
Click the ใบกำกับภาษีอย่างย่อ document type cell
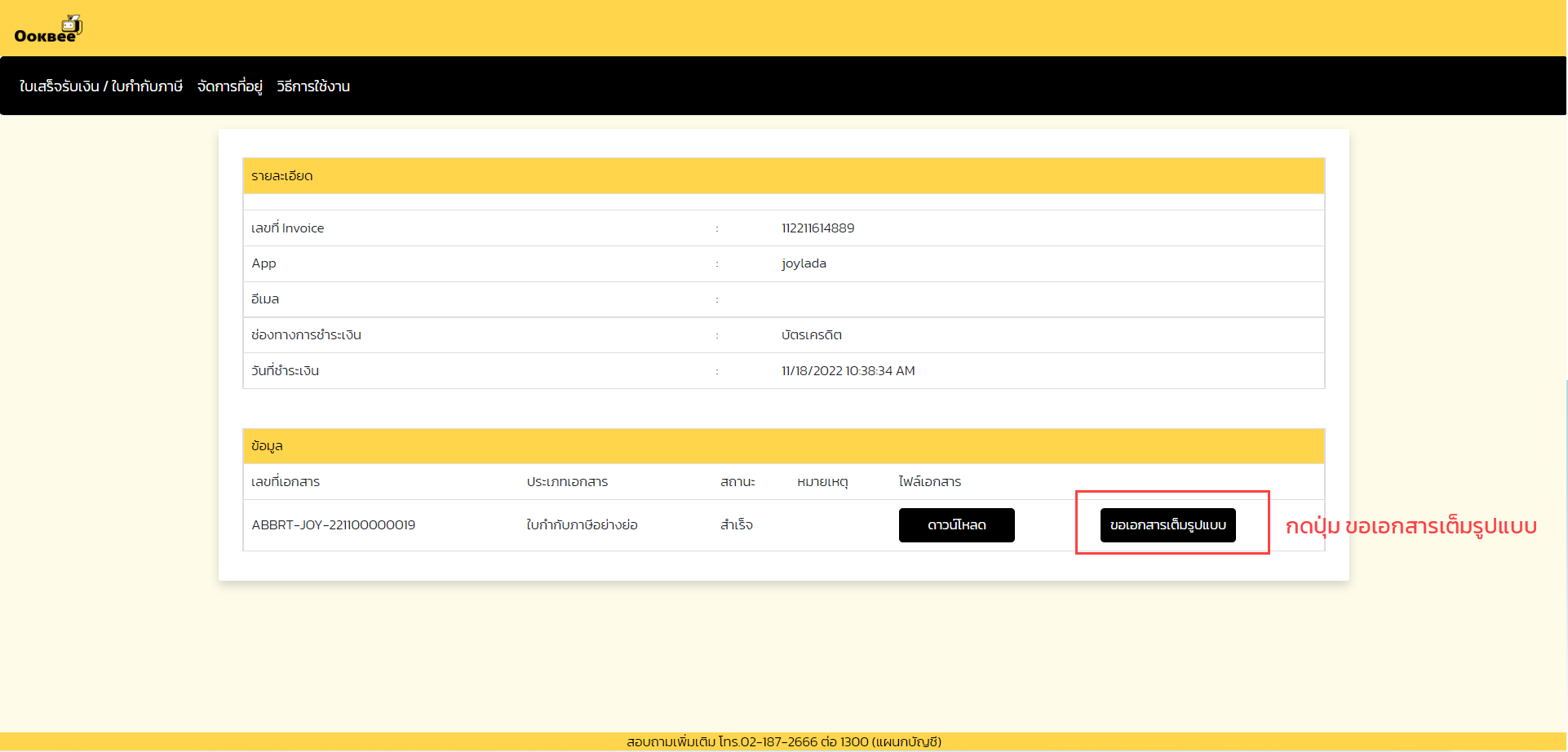click(x=582, y=525)
